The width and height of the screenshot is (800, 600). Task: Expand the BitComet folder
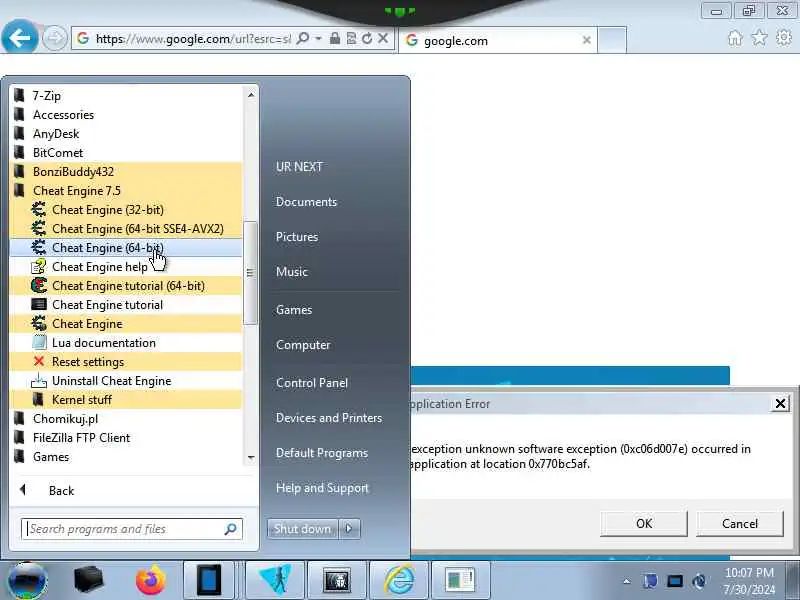click(126, 153)
